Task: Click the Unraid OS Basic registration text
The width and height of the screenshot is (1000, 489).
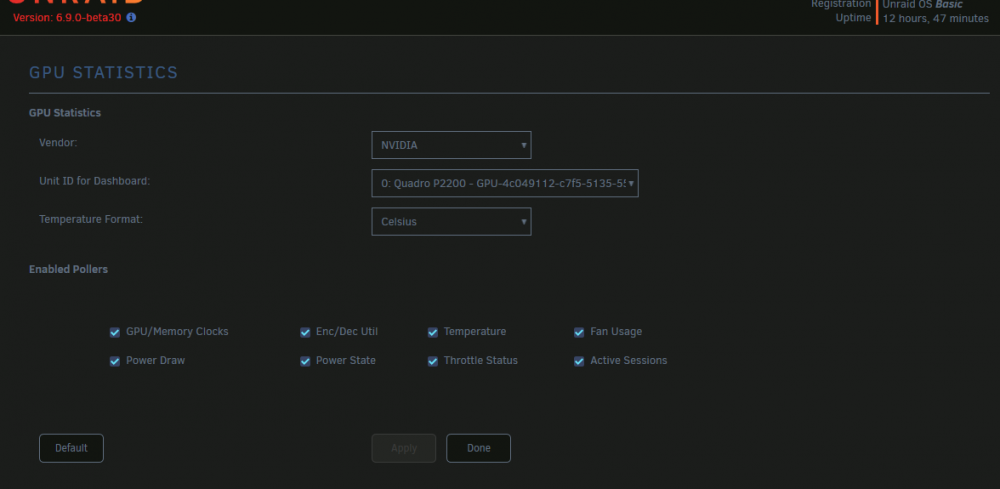Action: (x=922, y=4)
